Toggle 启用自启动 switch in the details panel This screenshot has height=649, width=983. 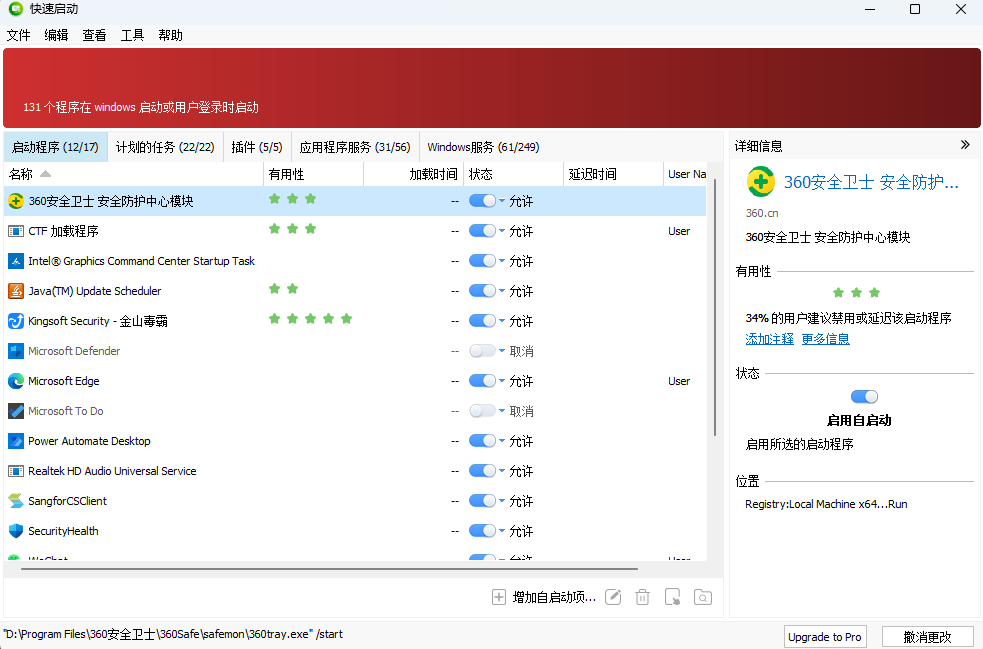pos(864,396)
